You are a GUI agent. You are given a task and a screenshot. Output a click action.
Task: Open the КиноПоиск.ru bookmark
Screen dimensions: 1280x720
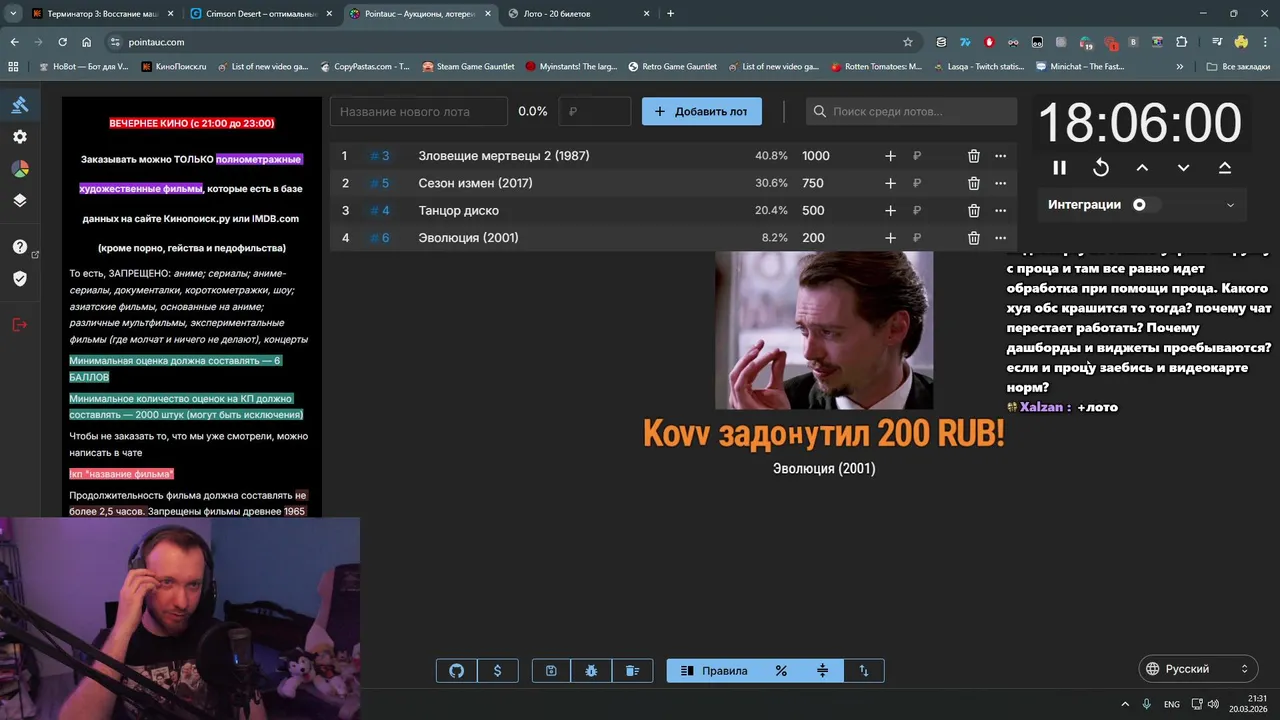pos(174,67)
